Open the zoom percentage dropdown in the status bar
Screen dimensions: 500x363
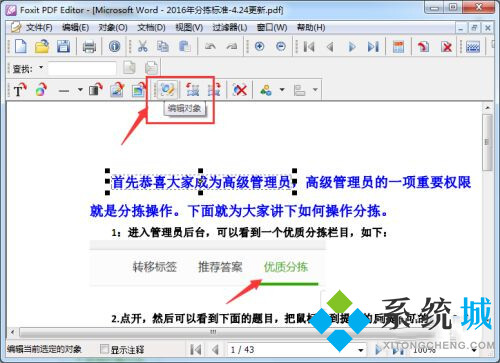474,350
